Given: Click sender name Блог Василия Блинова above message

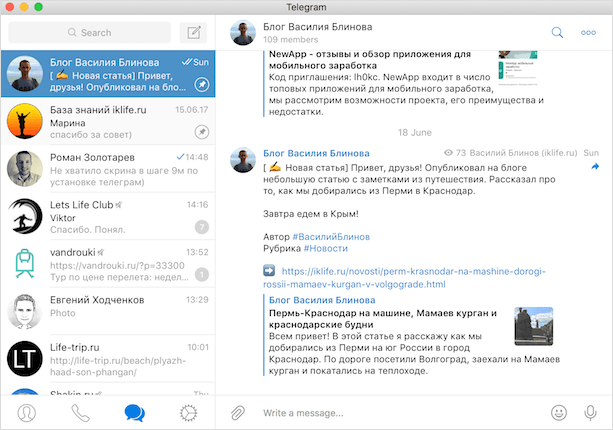Looking at the screenshot, I should pyautogui.click(x=316, y=153).
